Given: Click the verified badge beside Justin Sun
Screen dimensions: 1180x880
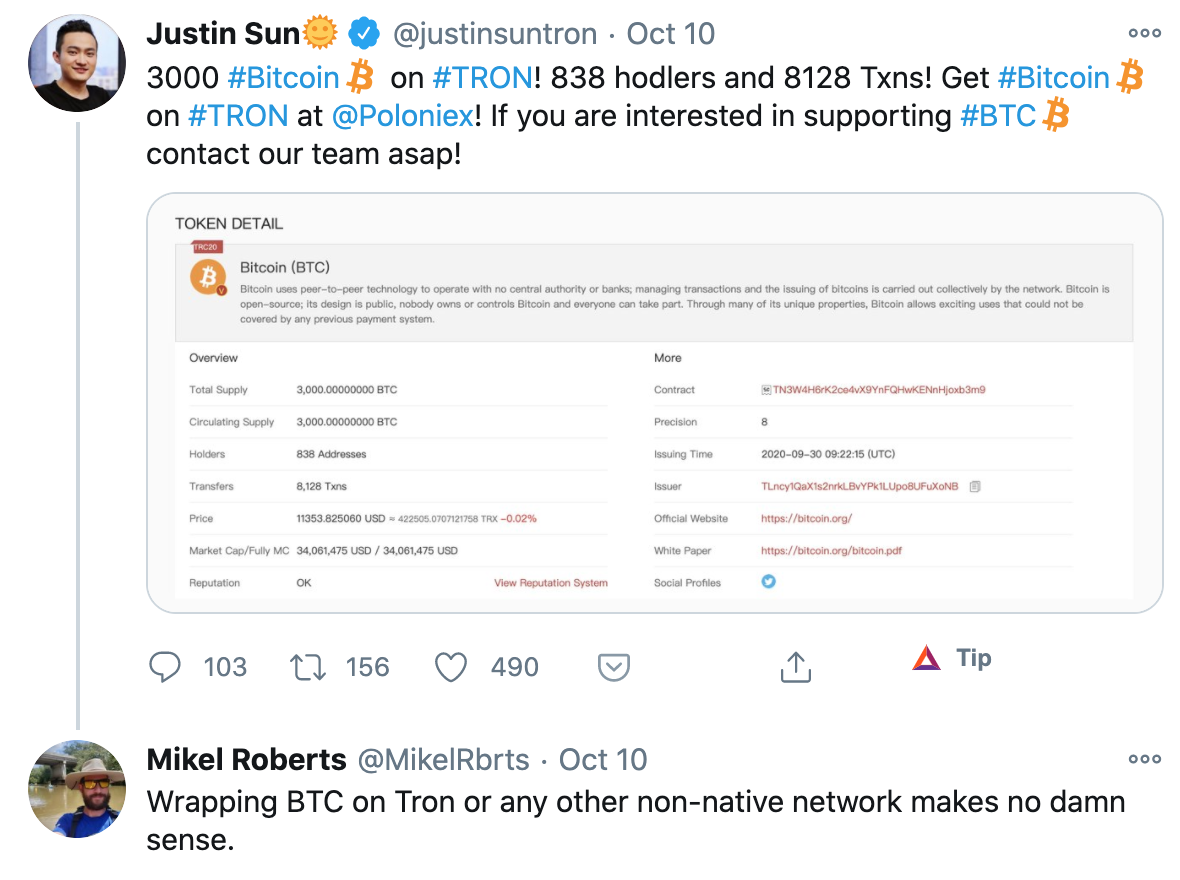Looking at the screenshot, I should tap(364, 32).
